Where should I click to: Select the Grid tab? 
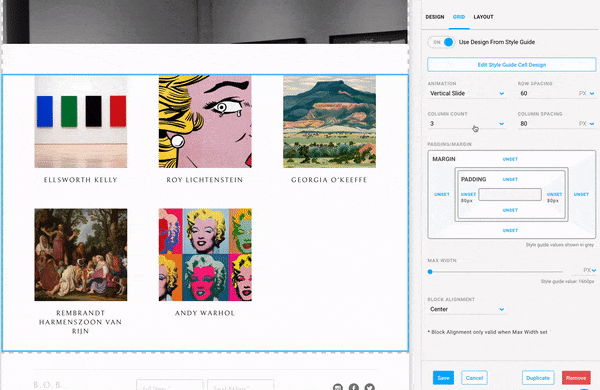tap(459, 17)
